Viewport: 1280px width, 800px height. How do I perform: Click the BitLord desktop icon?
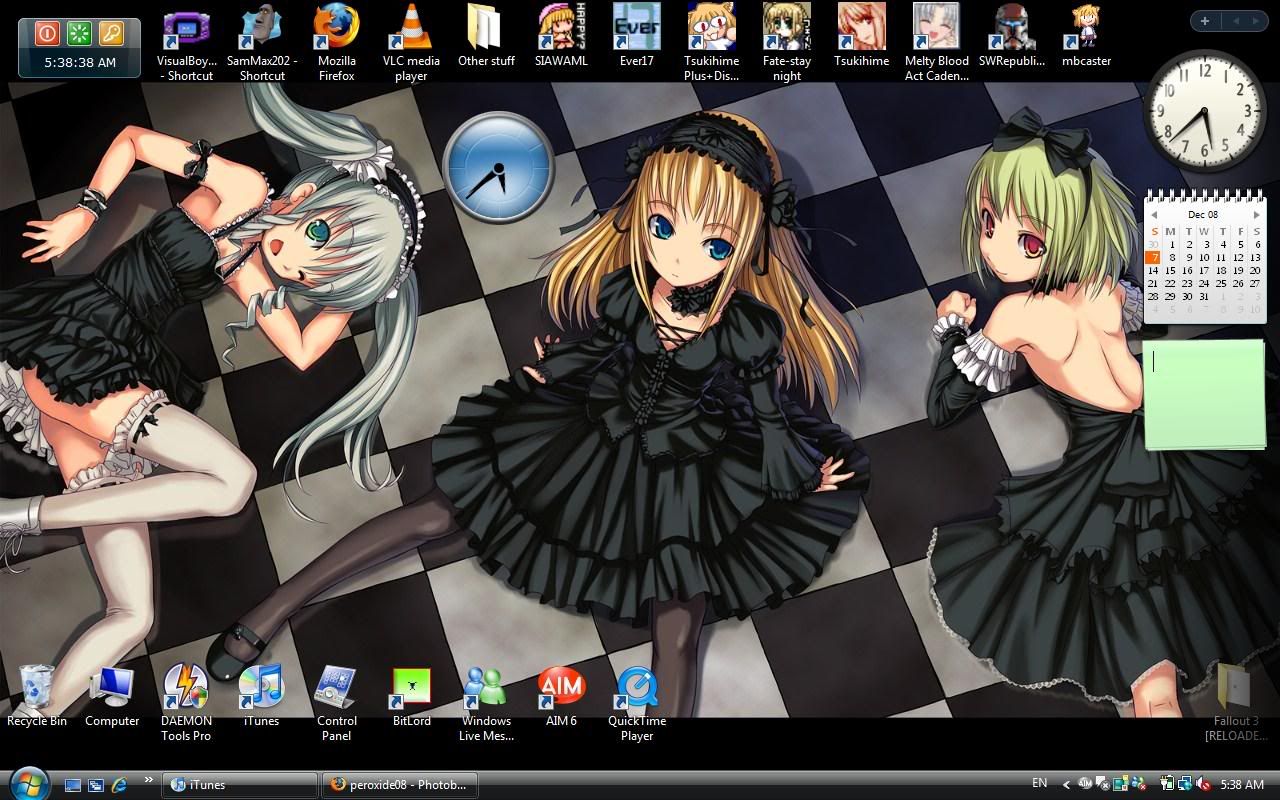411,688
